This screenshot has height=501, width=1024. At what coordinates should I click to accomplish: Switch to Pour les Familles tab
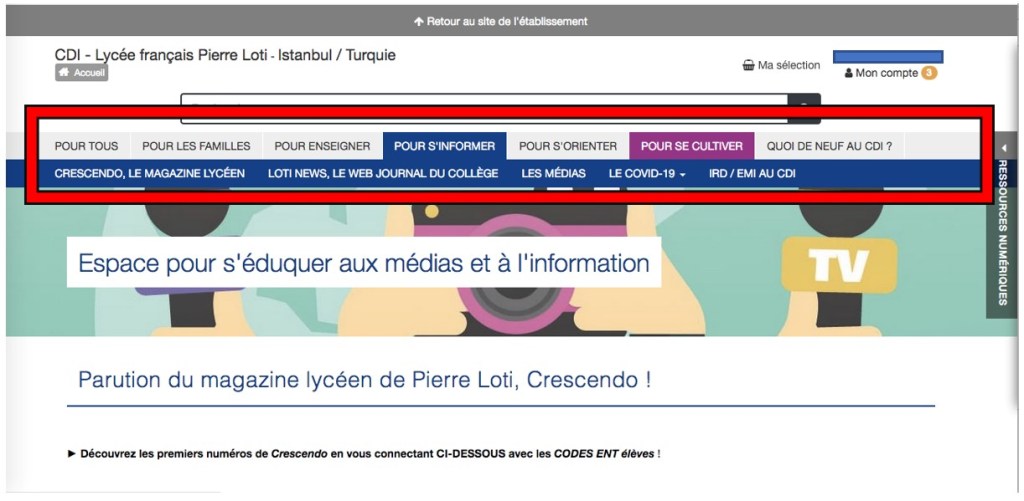(x=196, y=146)
